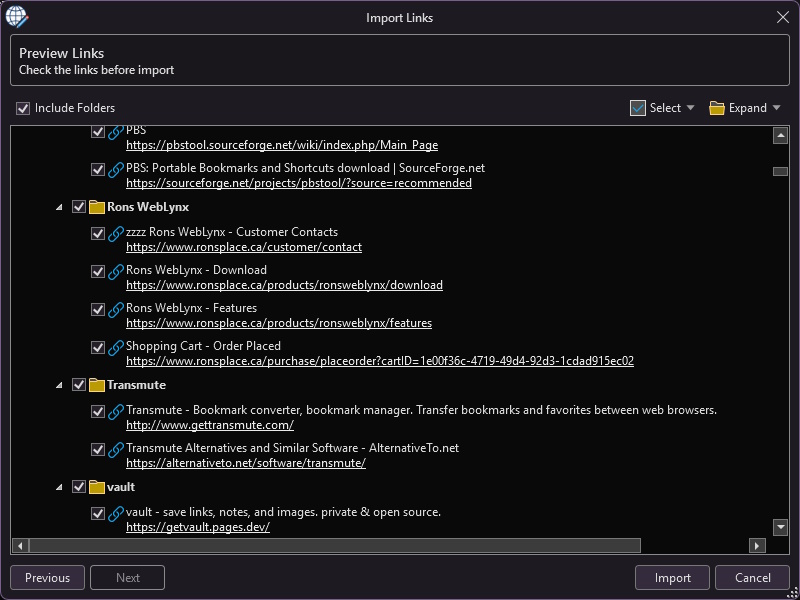Click link icon for Rons WebLynx - Features
This screenshot has width=800, height=600.
(x=116, y=309)
